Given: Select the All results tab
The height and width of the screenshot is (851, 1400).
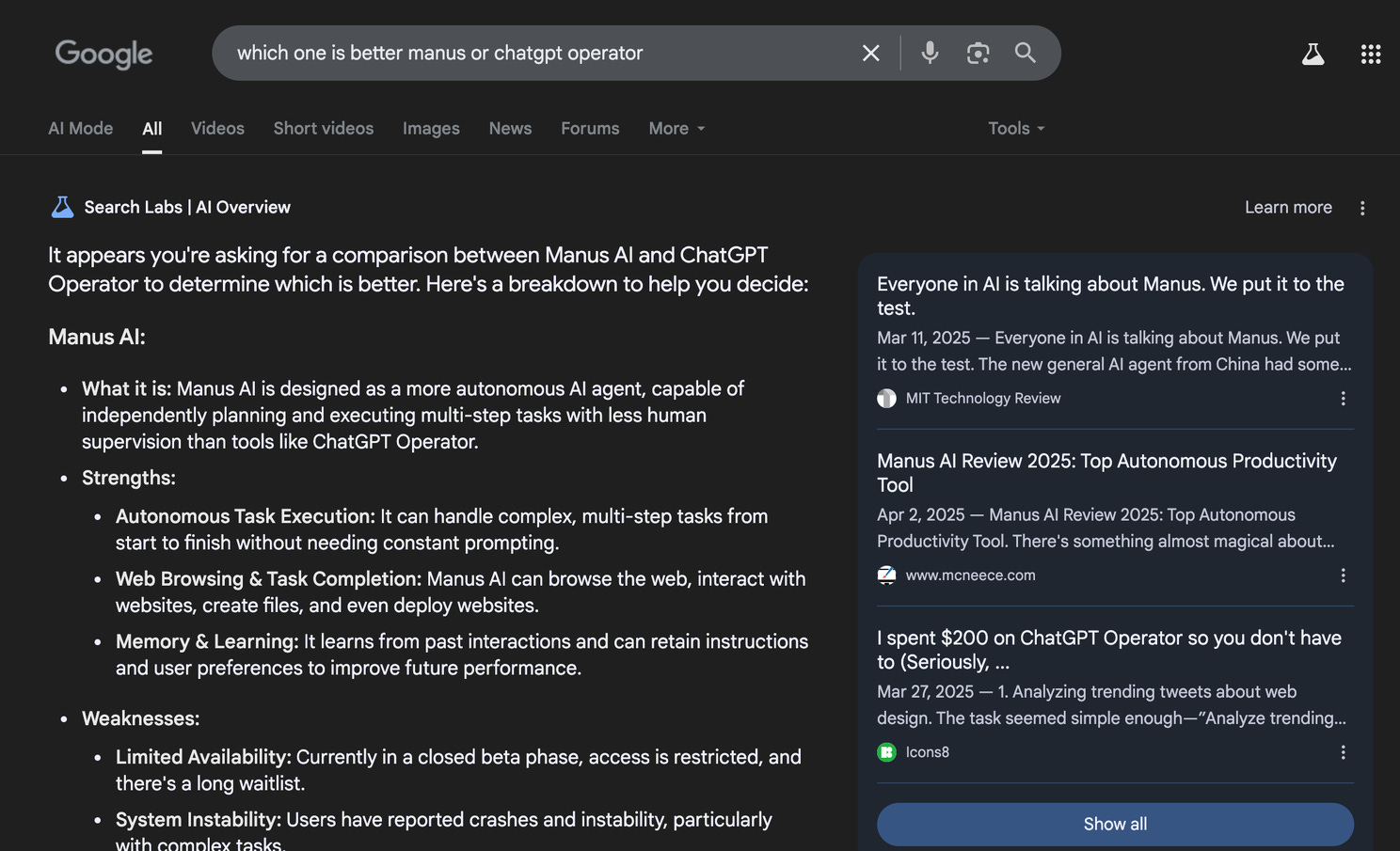Looking at the screenshot, I should [x=152, y=129].
